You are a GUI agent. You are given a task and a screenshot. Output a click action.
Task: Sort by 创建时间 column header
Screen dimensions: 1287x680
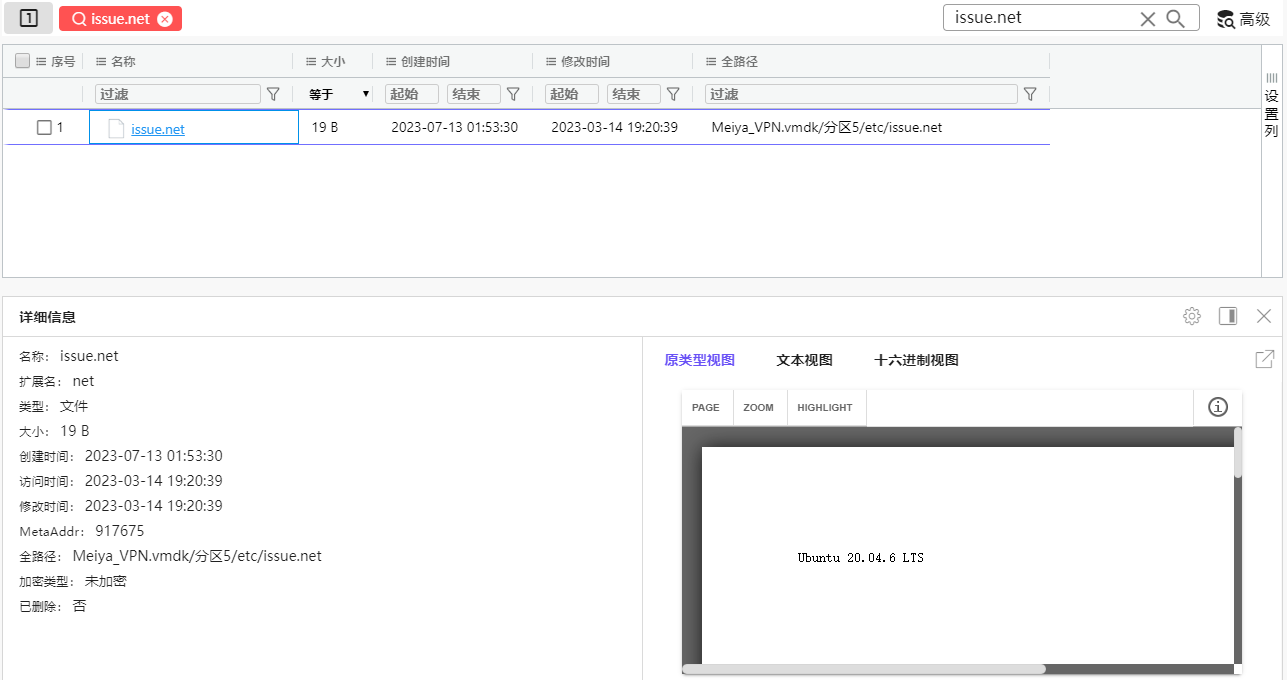(x=417, y=61)
